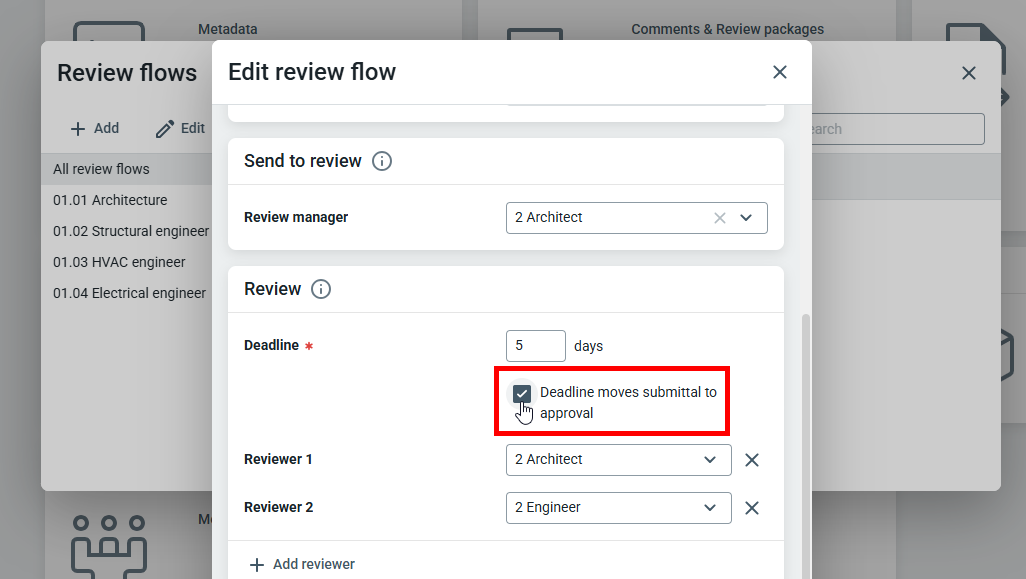The height and width of the screenshot is (579, 1026).
Task: Click the Deadline days input field
Action: click(x=535, y=346)
